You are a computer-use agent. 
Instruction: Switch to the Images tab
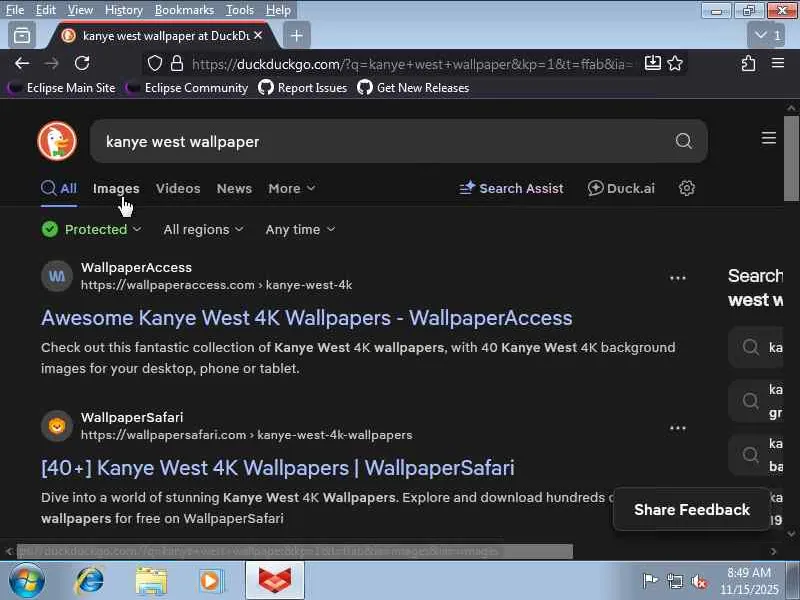pyautogui.click(x=116, y=188)
